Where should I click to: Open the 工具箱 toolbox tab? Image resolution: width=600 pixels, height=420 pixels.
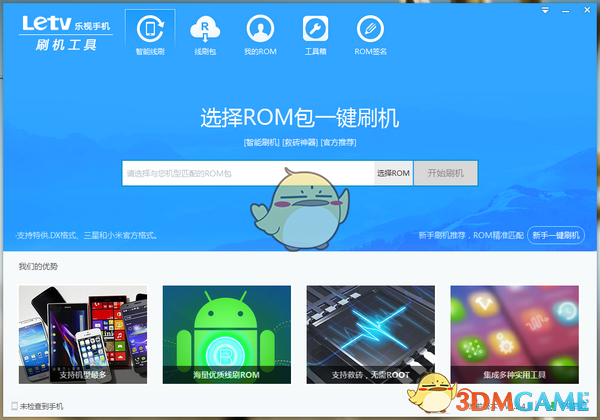pos(315,35)
